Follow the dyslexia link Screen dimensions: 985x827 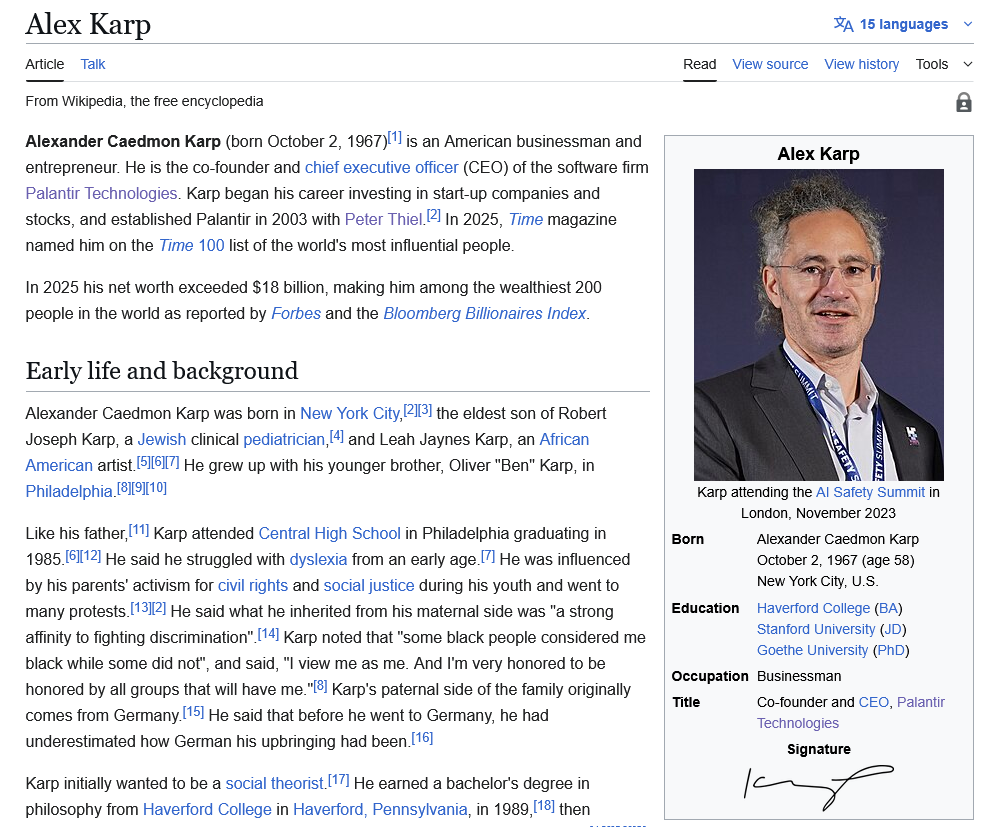click(318, 559)
